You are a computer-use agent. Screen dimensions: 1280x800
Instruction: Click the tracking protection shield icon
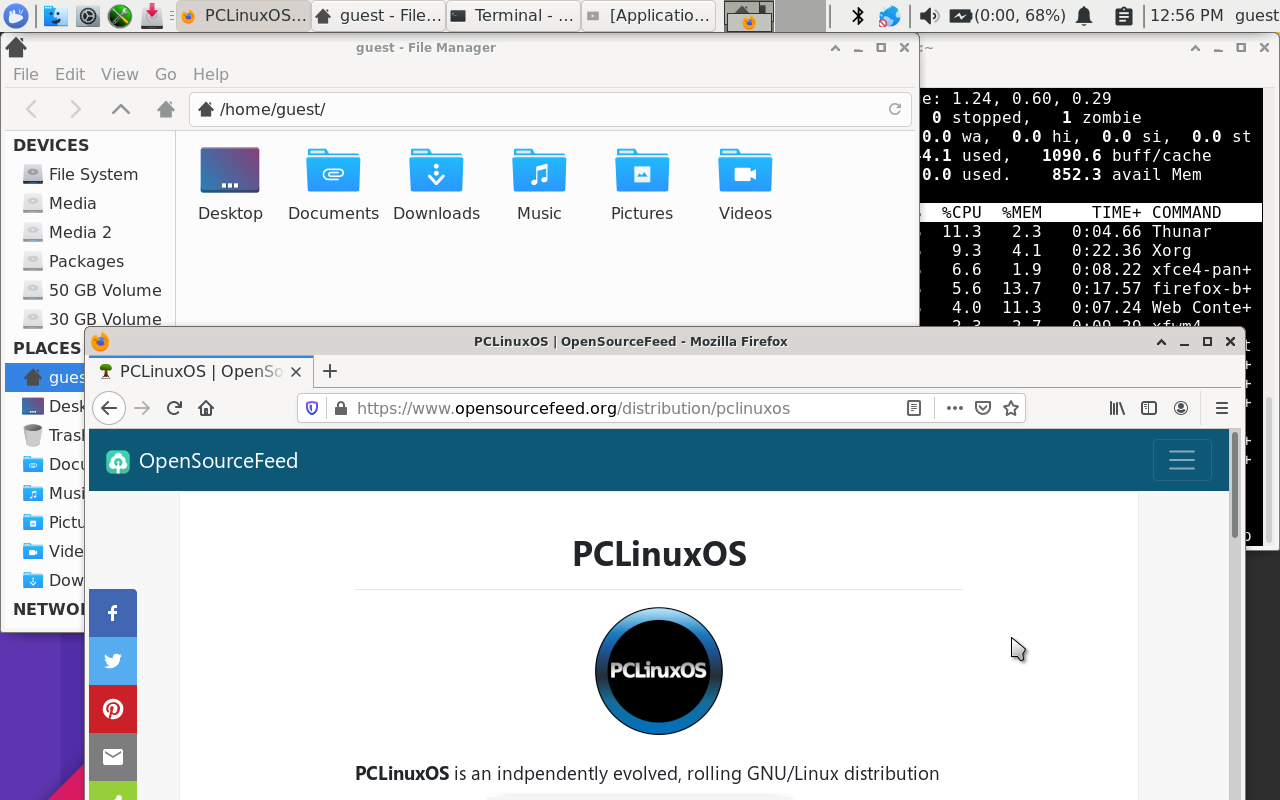tap(311, 408)
